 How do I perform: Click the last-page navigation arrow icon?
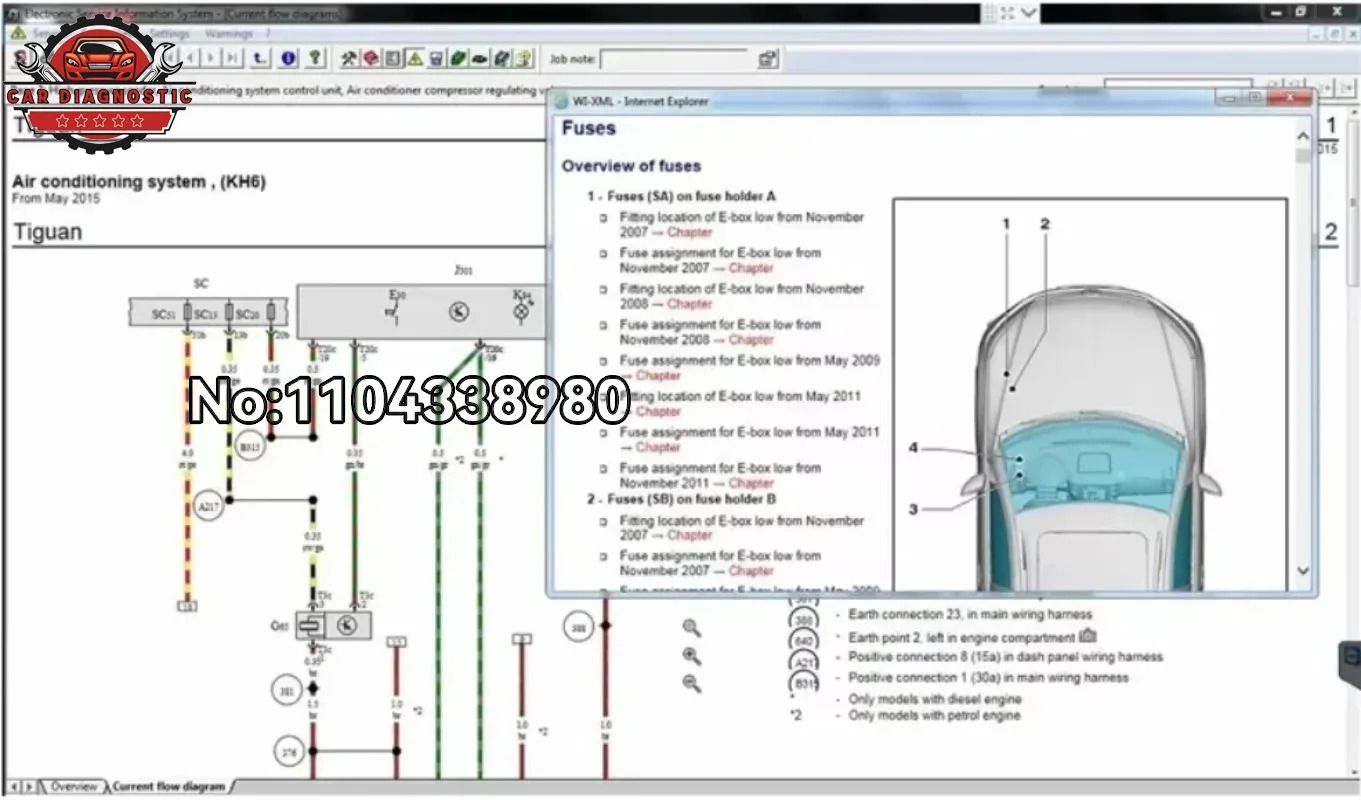pos(231,59)
